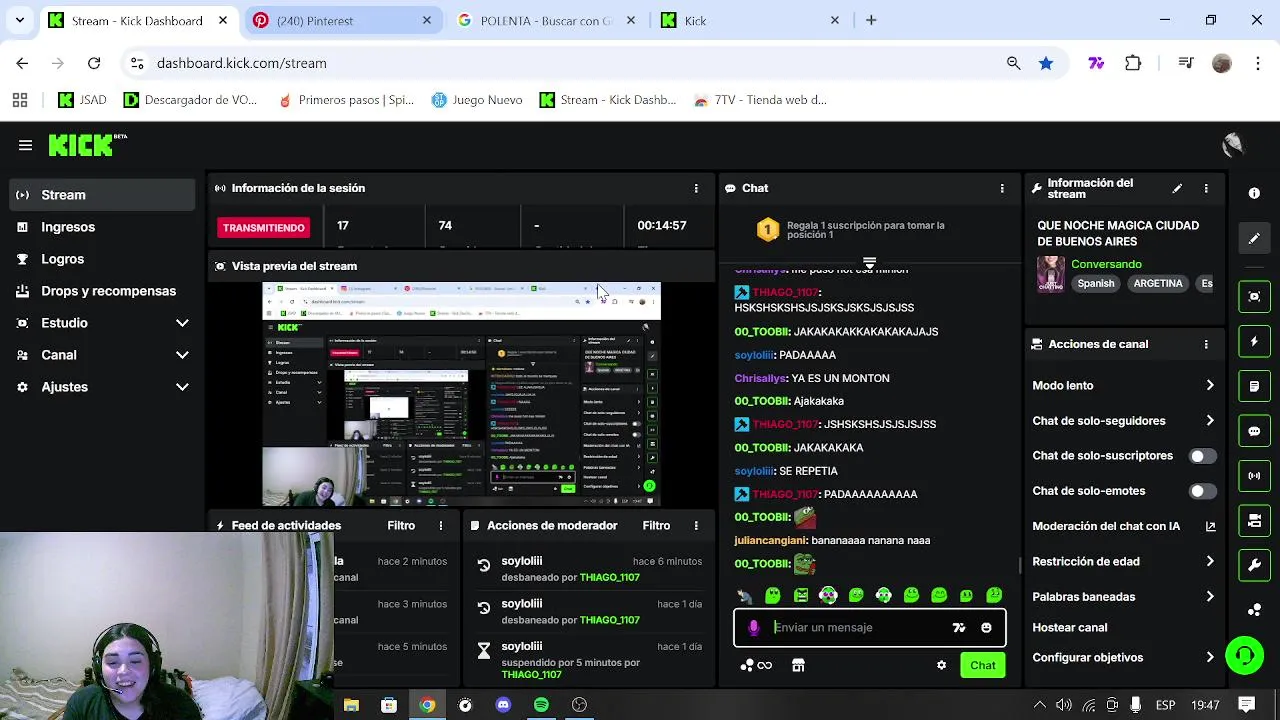
Task: Send message with green Chat button
Action: click(x=982, y=665)
